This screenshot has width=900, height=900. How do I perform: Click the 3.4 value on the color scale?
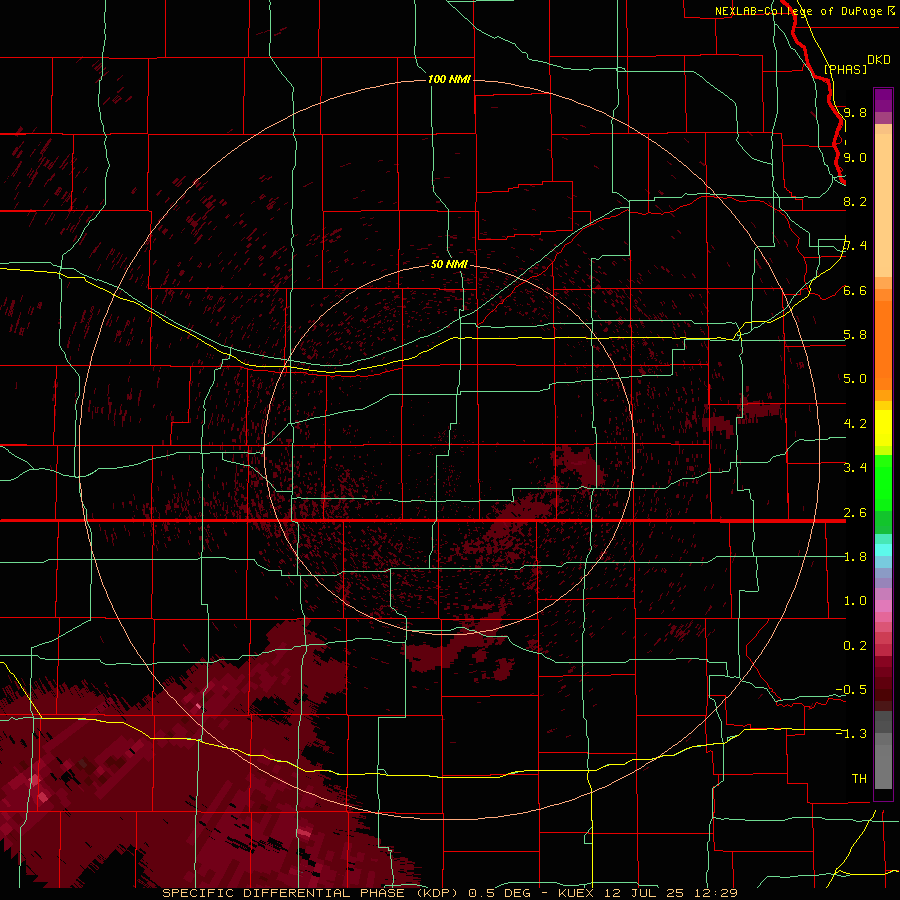[x=855, y=468]
